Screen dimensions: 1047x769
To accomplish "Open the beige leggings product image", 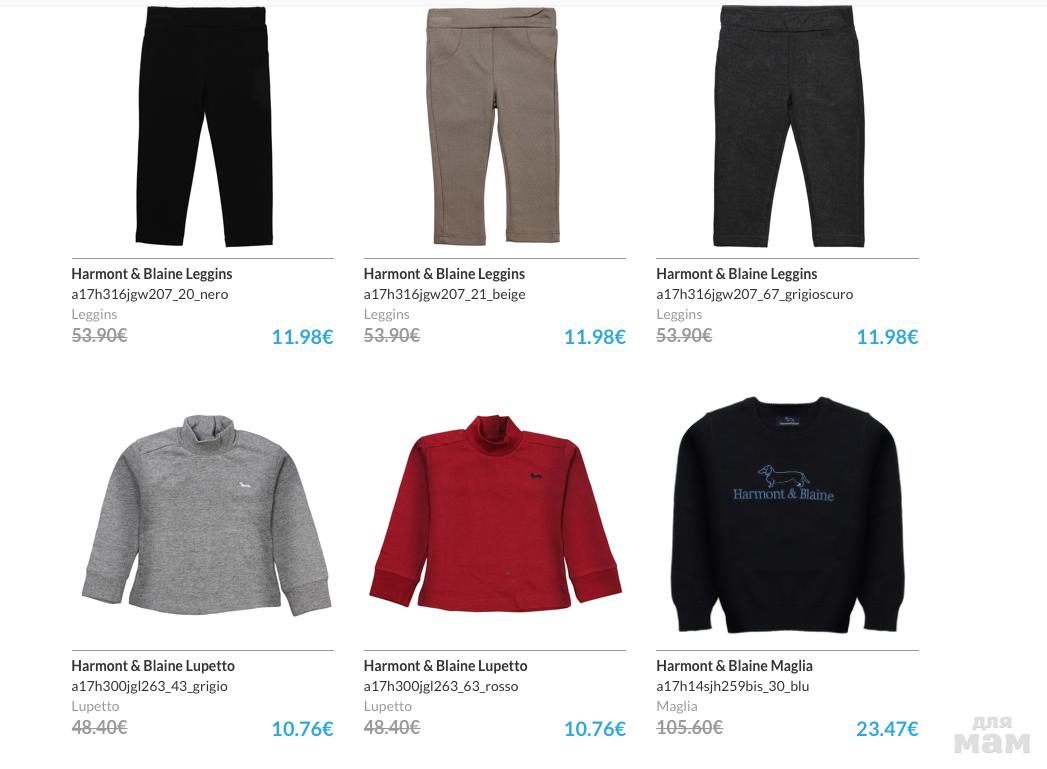I will click(493, 125).
